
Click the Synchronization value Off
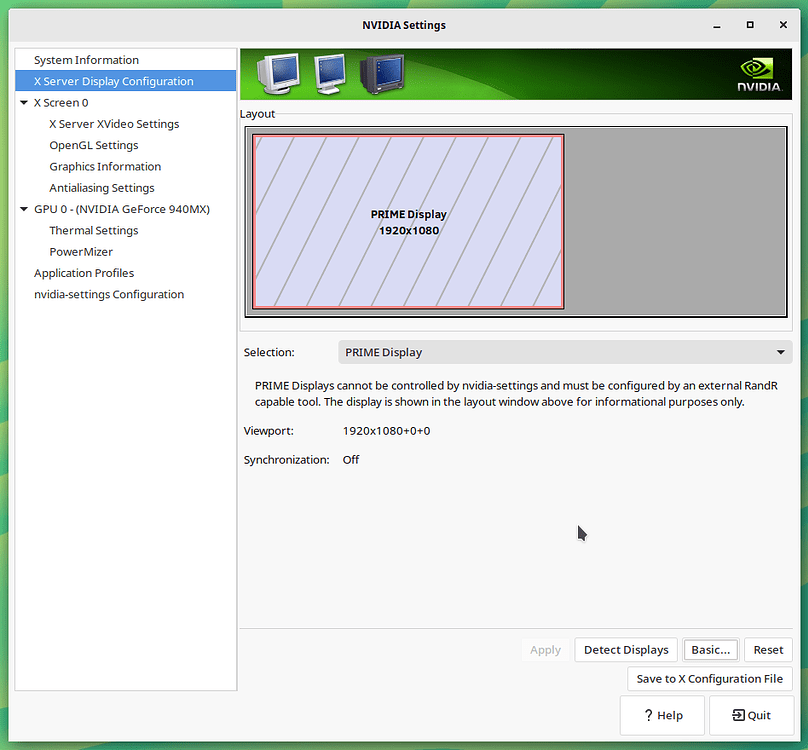(351, 460)
